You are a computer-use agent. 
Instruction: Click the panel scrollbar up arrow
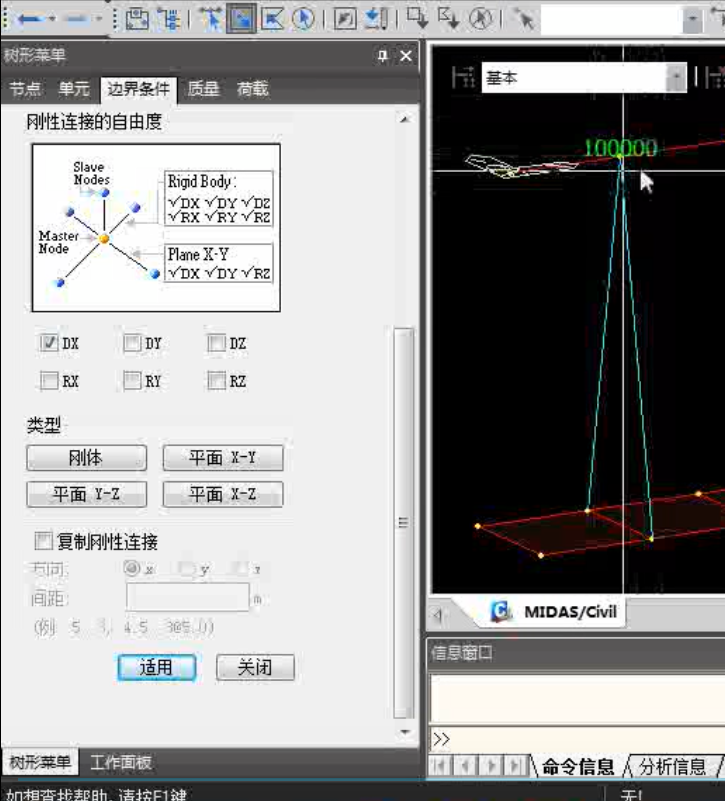[x=404, y=120]
